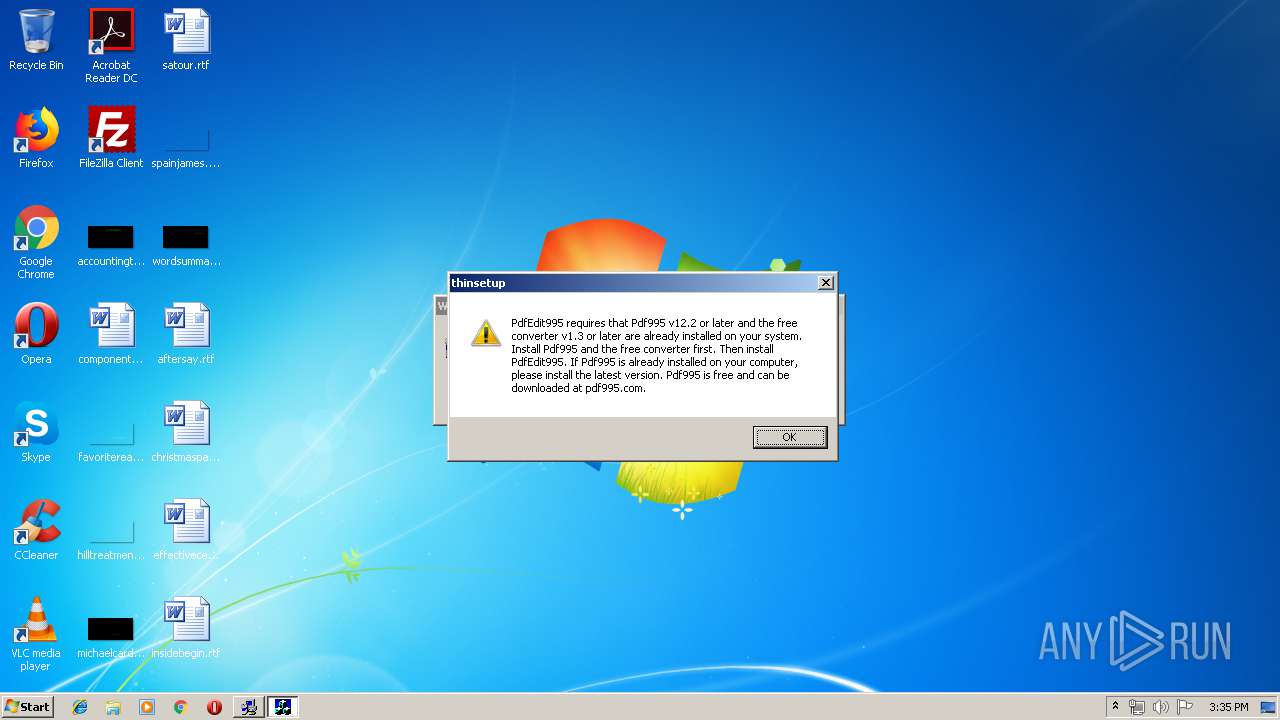
Task: Open Windows Media Player from the taskbar
Action: 147,707
